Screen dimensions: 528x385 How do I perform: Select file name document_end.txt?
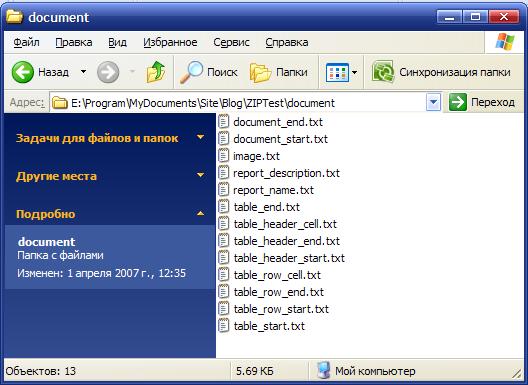coord(278,122)
